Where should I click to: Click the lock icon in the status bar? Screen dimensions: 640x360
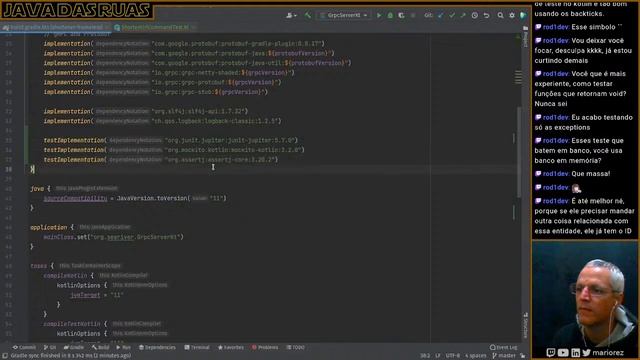(523, 356)
